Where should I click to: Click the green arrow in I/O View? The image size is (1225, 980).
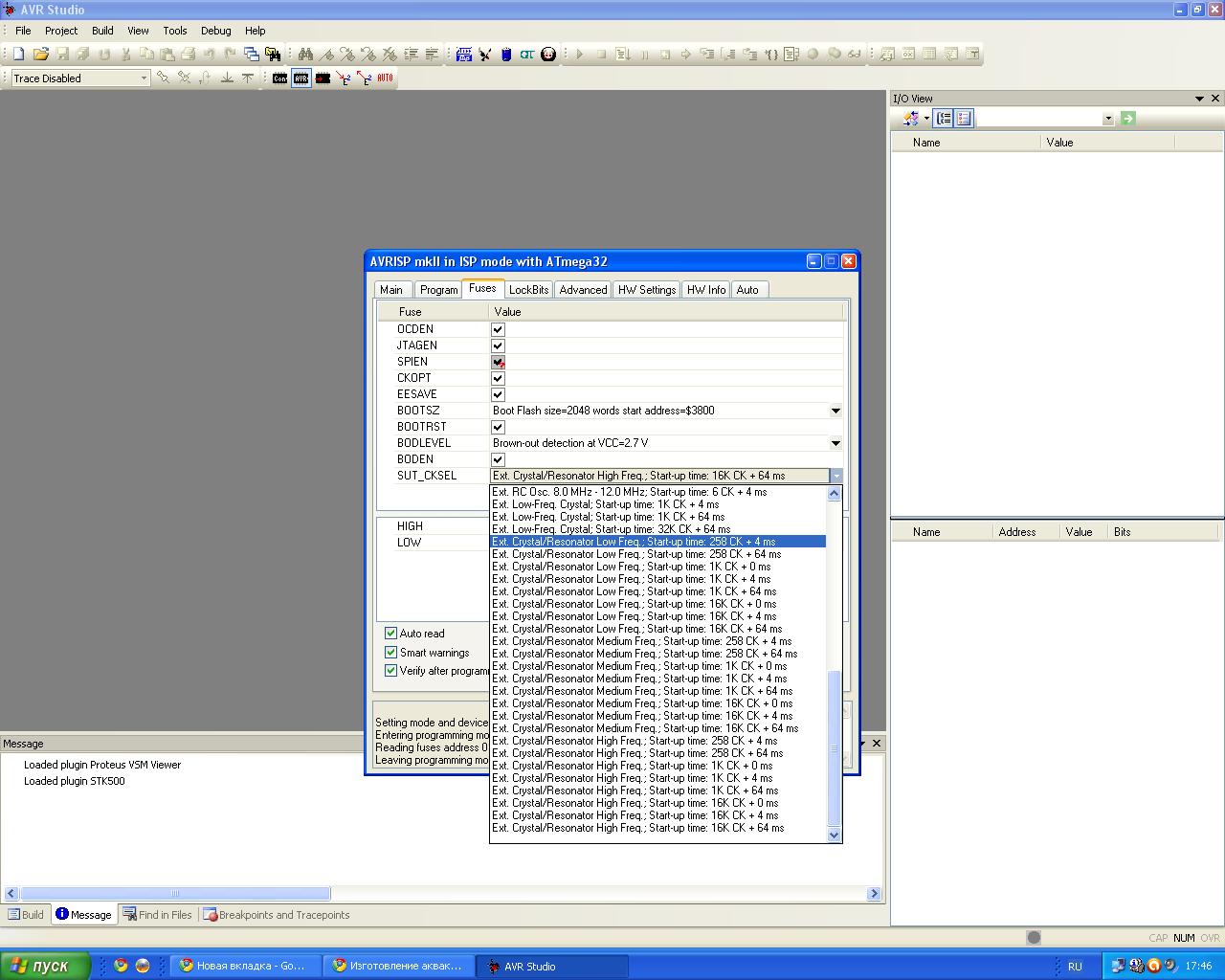coord(1127,119)
